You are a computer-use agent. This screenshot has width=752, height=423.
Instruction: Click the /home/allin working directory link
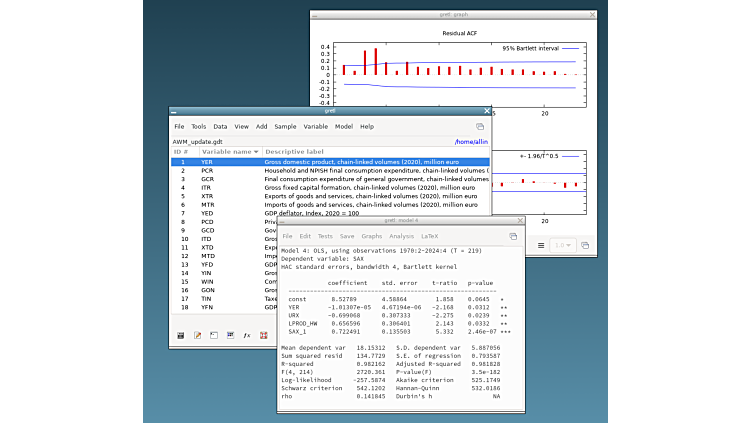click(x=471, y=142)
